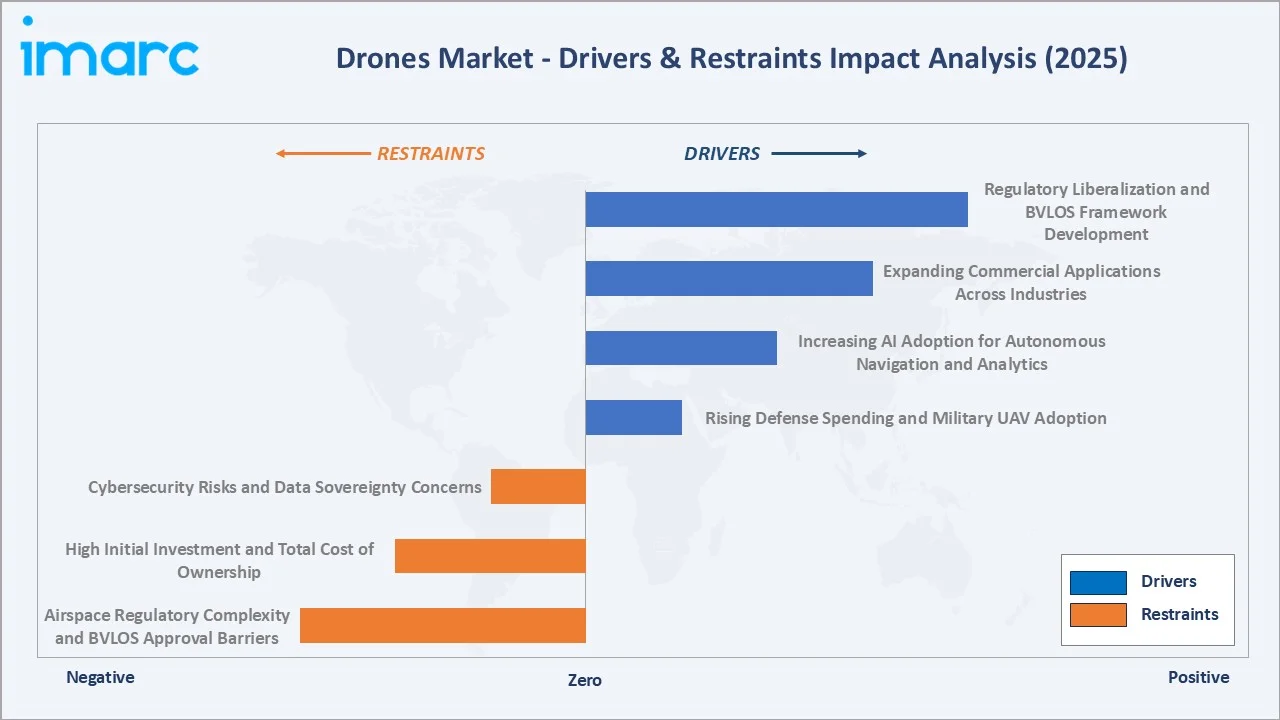Click the 'Negative' axis label
The width and height of the screenshot is (1280, 720).
100,677
